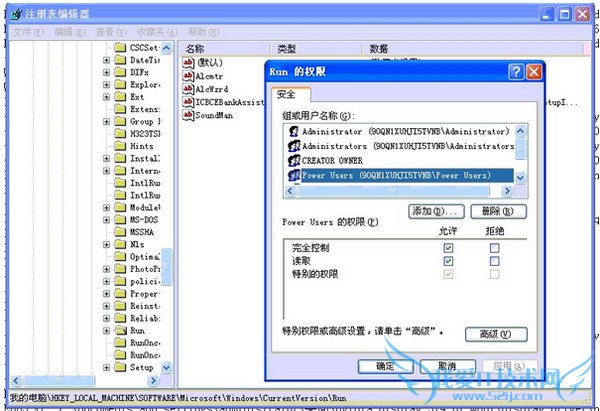Click the Administrator user icon in permissions list
Image resolution: width=600 pixels, height=411 pixels.
click(x=294, y=131)
